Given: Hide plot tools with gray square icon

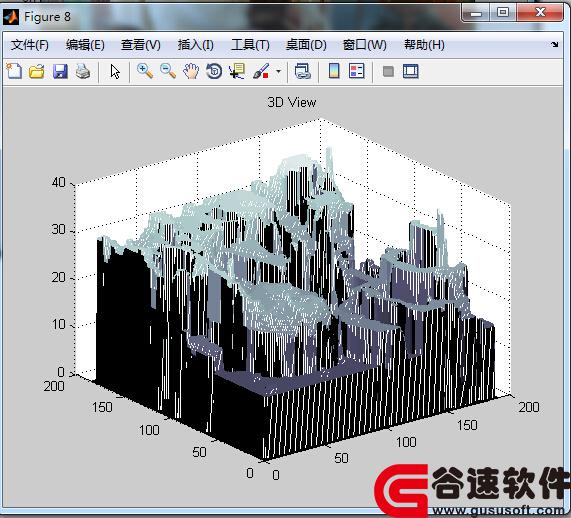Looking at the screenshot, I should coord(388,71).
